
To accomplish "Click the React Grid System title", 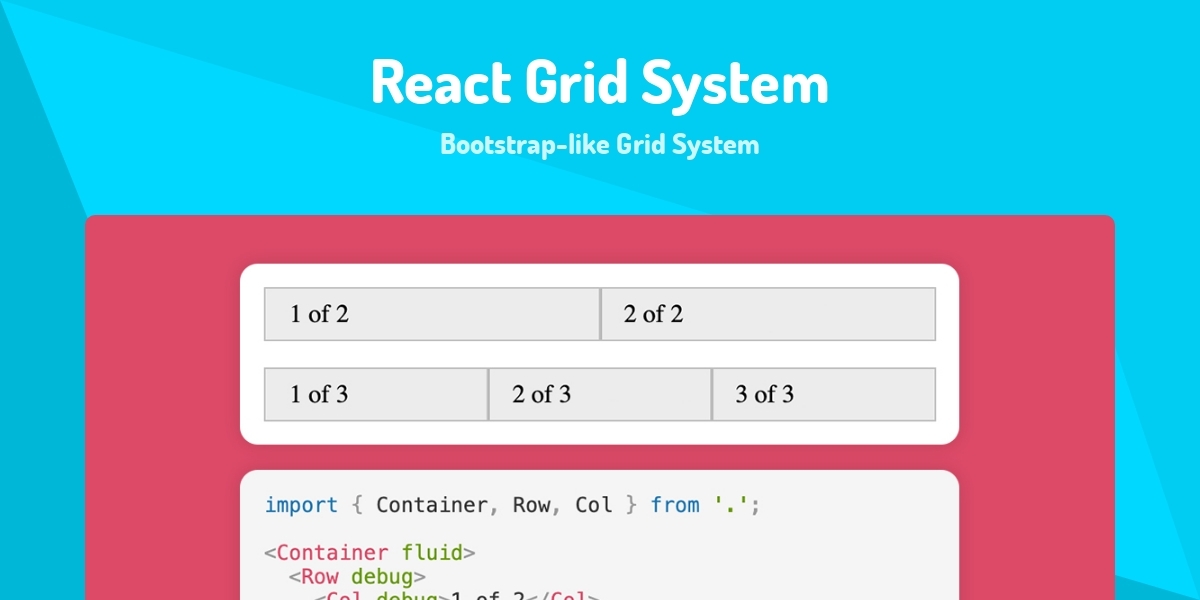I will click(x=599, y=83).
